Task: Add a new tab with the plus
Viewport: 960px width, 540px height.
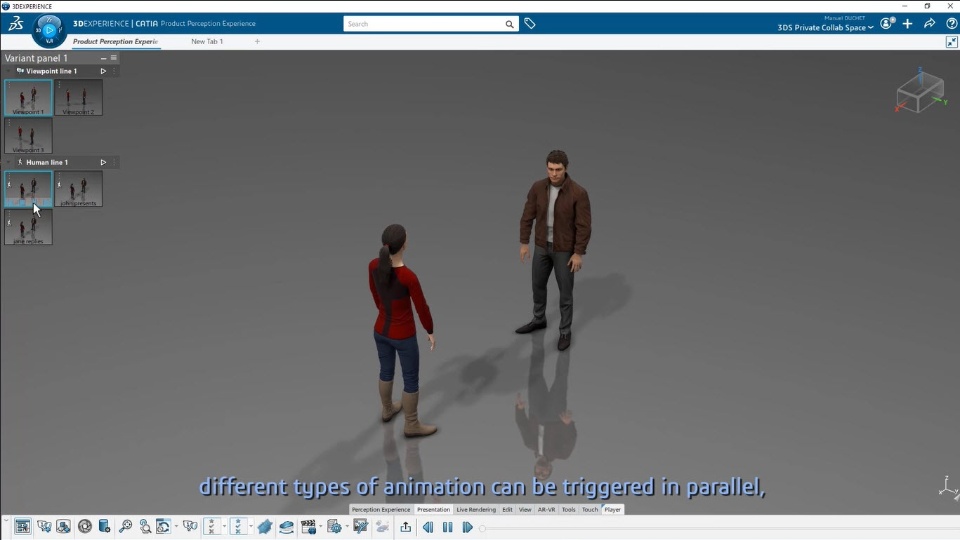Action: point(257,42)
